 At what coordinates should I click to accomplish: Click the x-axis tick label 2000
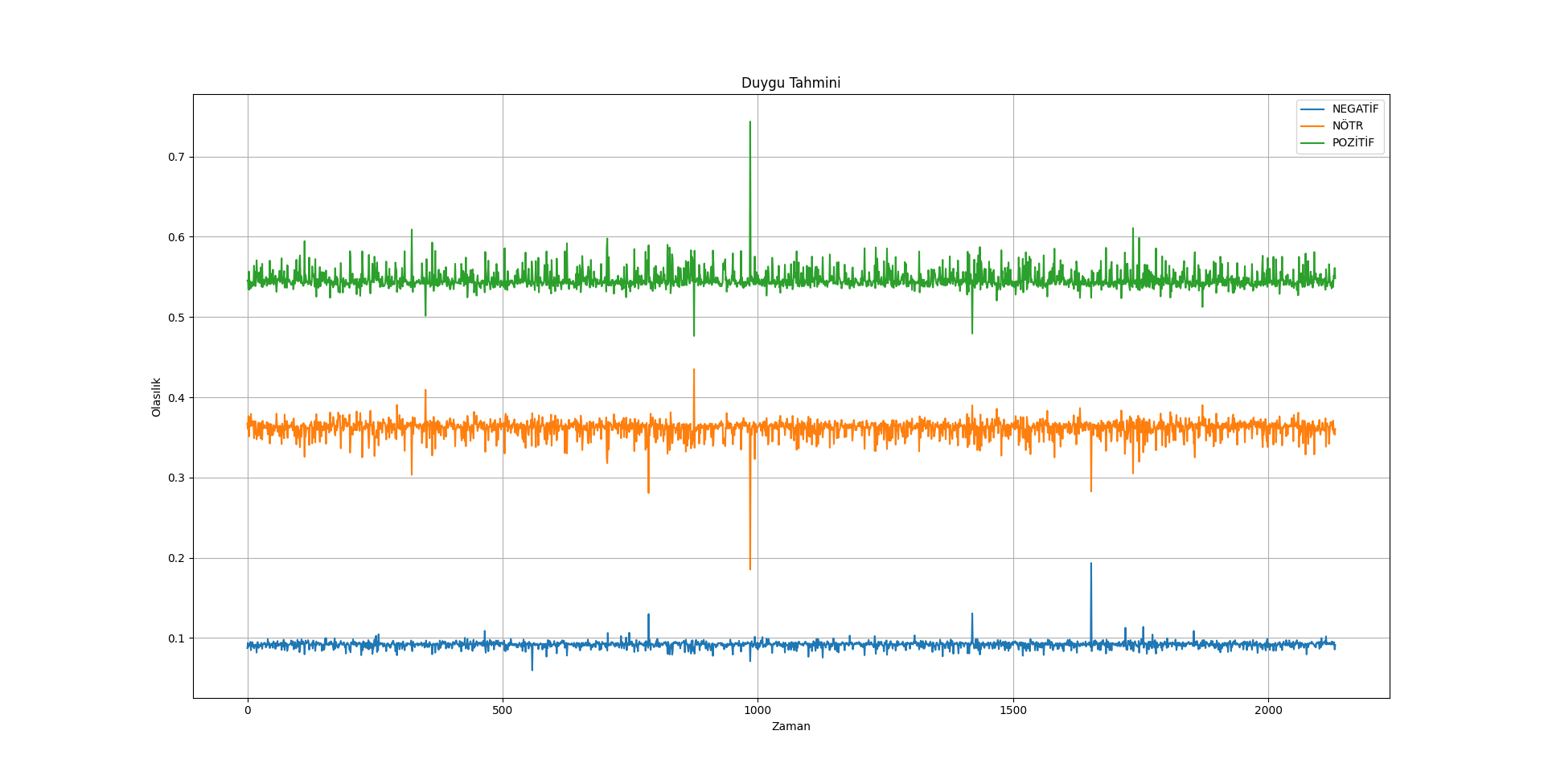[1268, 710]
